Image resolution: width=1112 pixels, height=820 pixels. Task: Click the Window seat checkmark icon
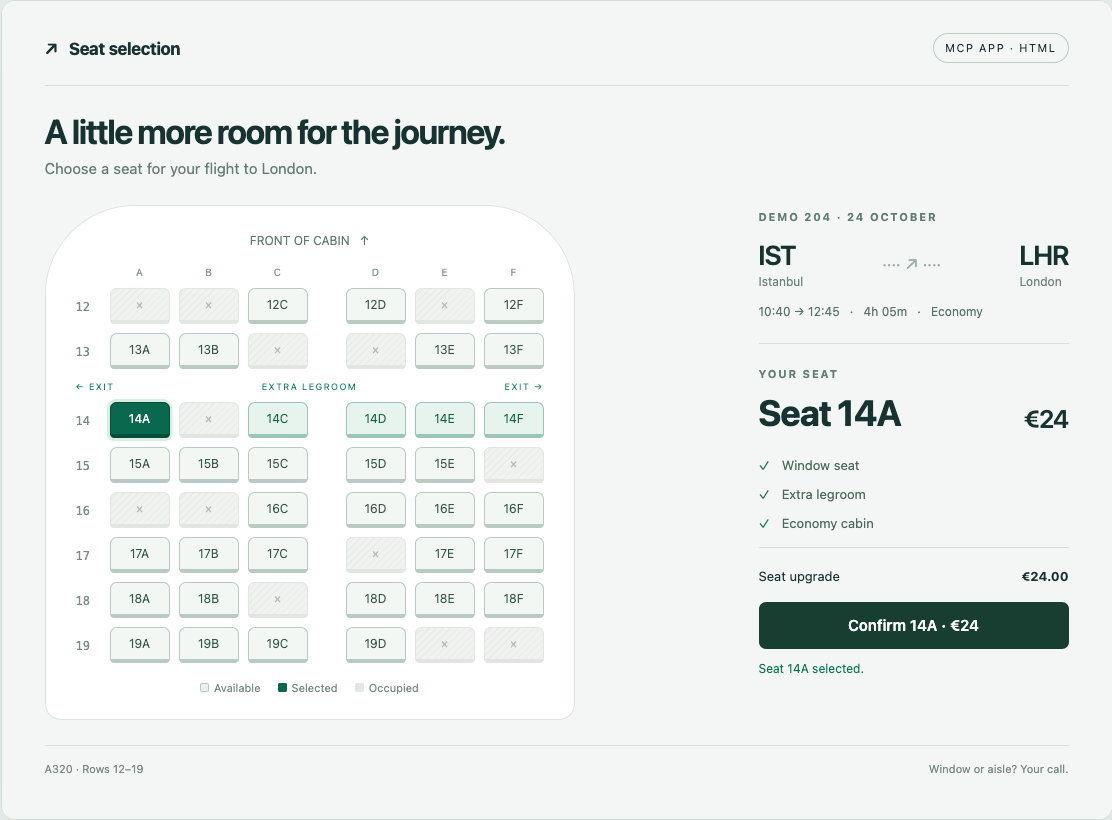[764, 466]
